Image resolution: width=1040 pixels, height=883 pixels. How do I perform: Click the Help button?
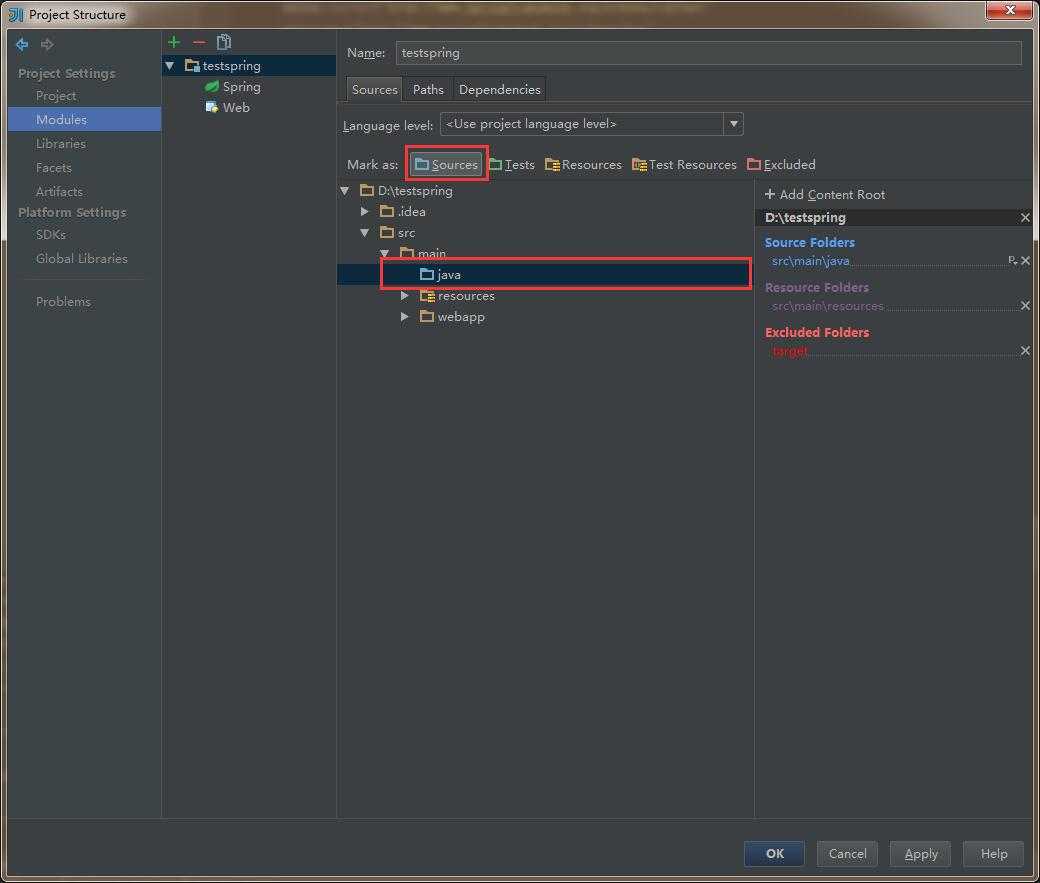click(994, 854)
